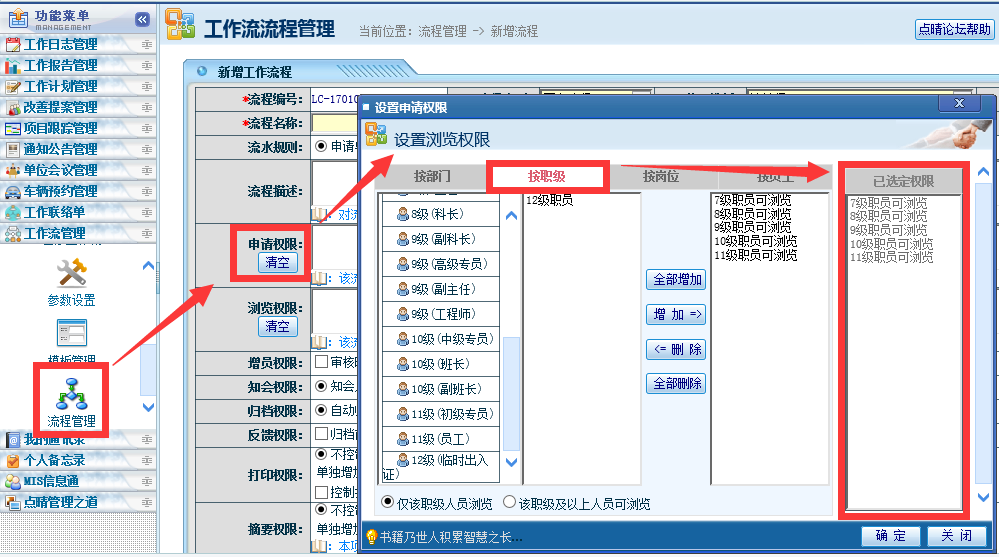Select 12级职员 in middle list
This screenshot has height=557, width=999.
(x=549, y=200)
